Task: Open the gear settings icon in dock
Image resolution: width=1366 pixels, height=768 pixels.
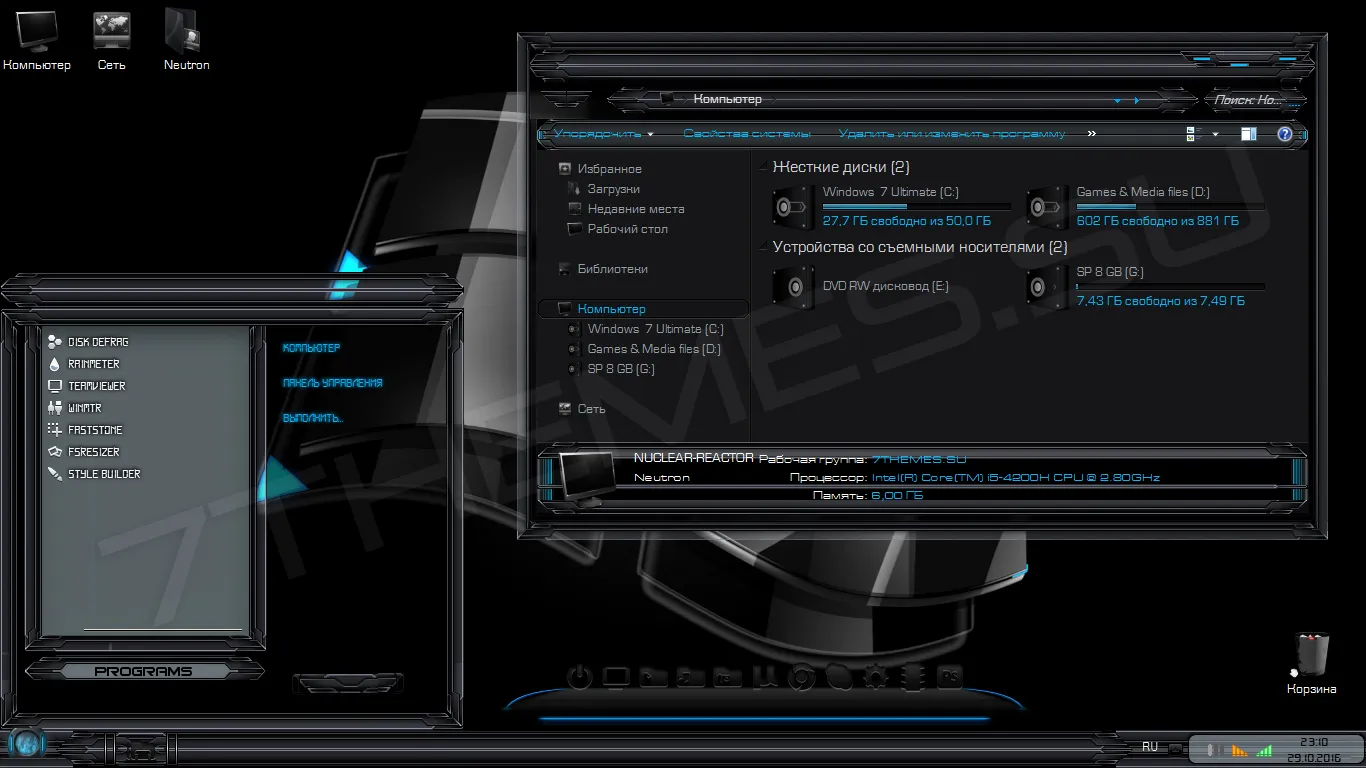Action: pos(876,678)
